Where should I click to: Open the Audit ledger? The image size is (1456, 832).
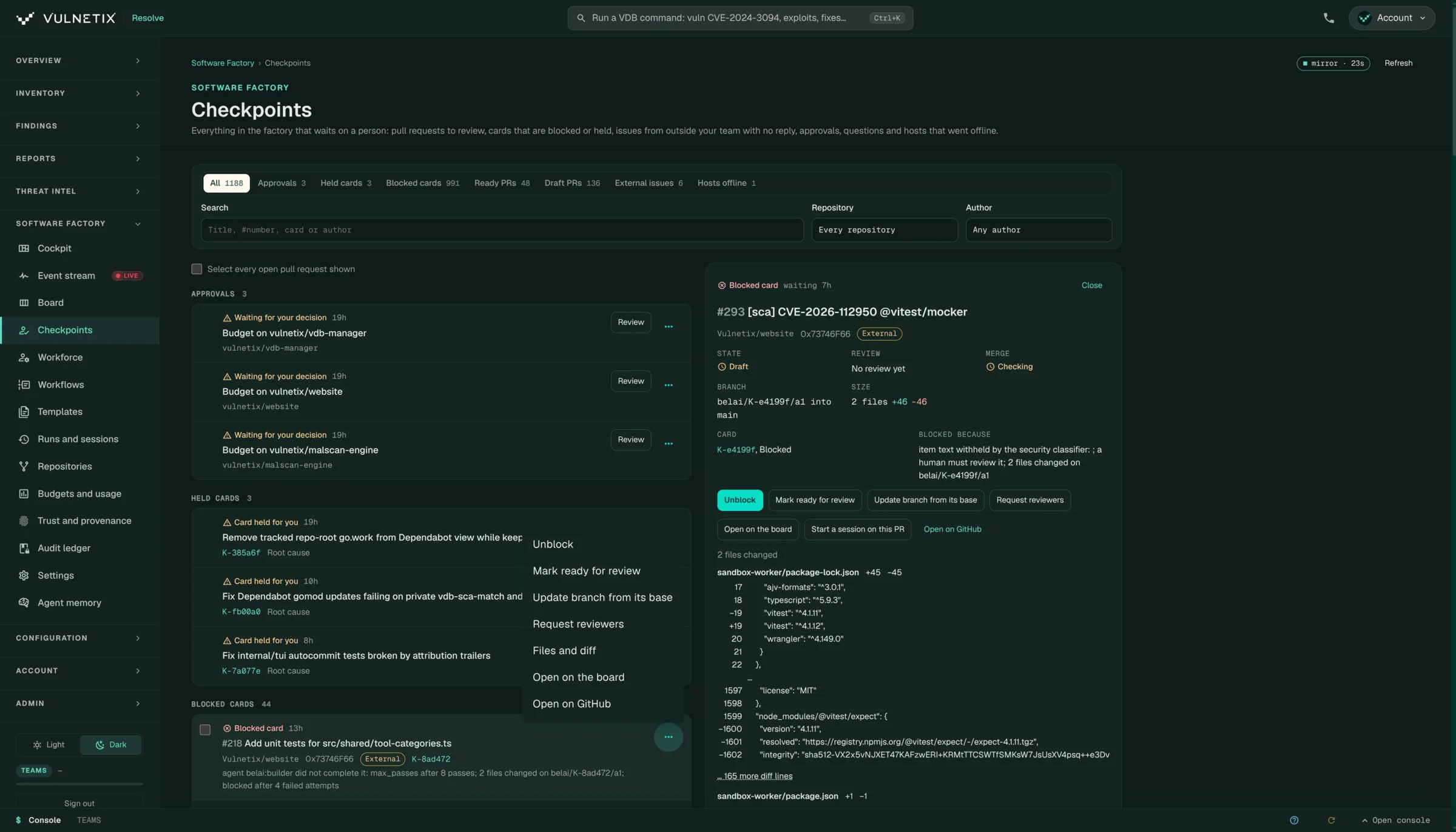(x=79, y=548)
